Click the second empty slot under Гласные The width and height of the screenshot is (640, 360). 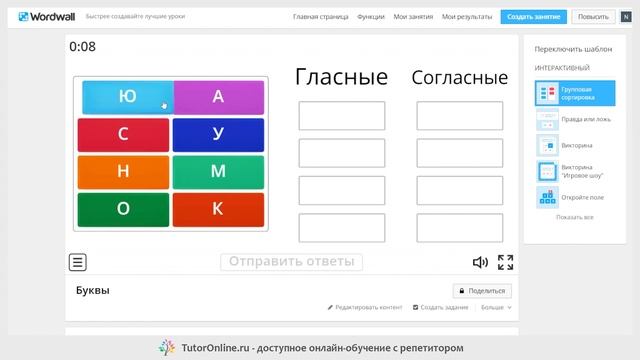(x=342, y=153)
